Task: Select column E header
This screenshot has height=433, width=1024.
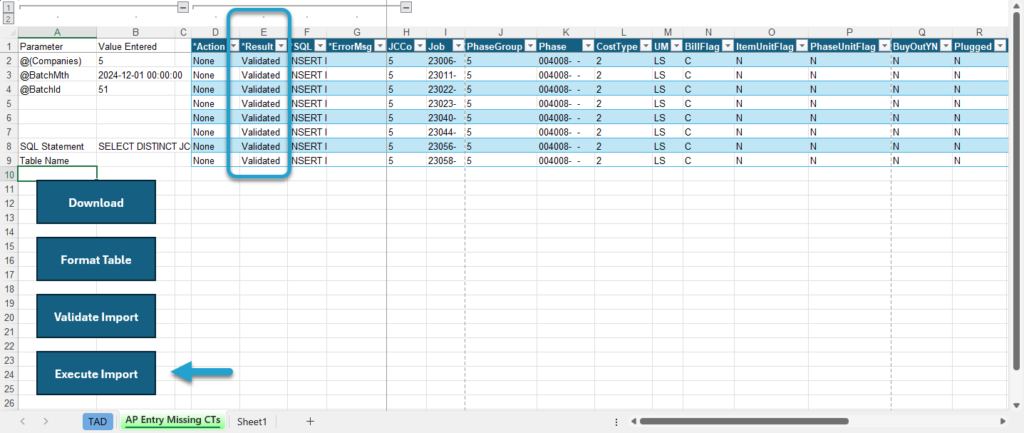Action: tap(263, 32)
